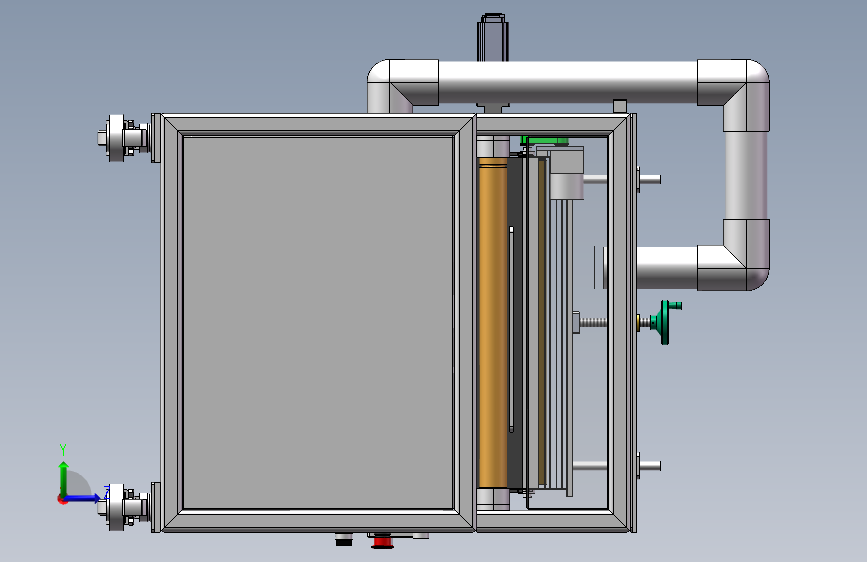The height and width of the screenshot is (562, 867).
Task: Select the long horizontal top pipe
Action: click(568, 82)
